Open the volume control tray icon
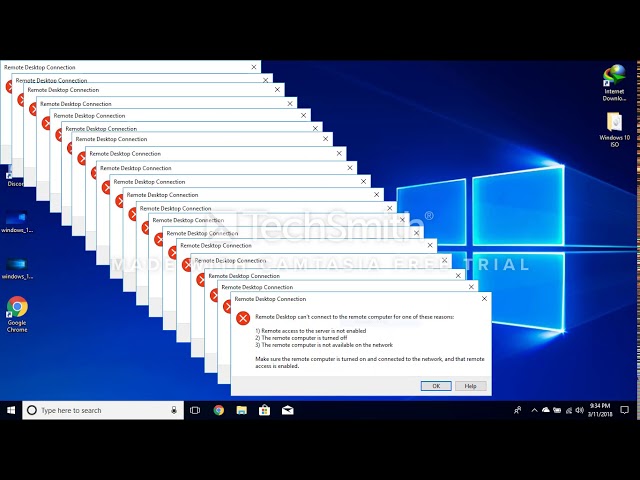Viewport: 640px width, 480px height. pos(579,410)
